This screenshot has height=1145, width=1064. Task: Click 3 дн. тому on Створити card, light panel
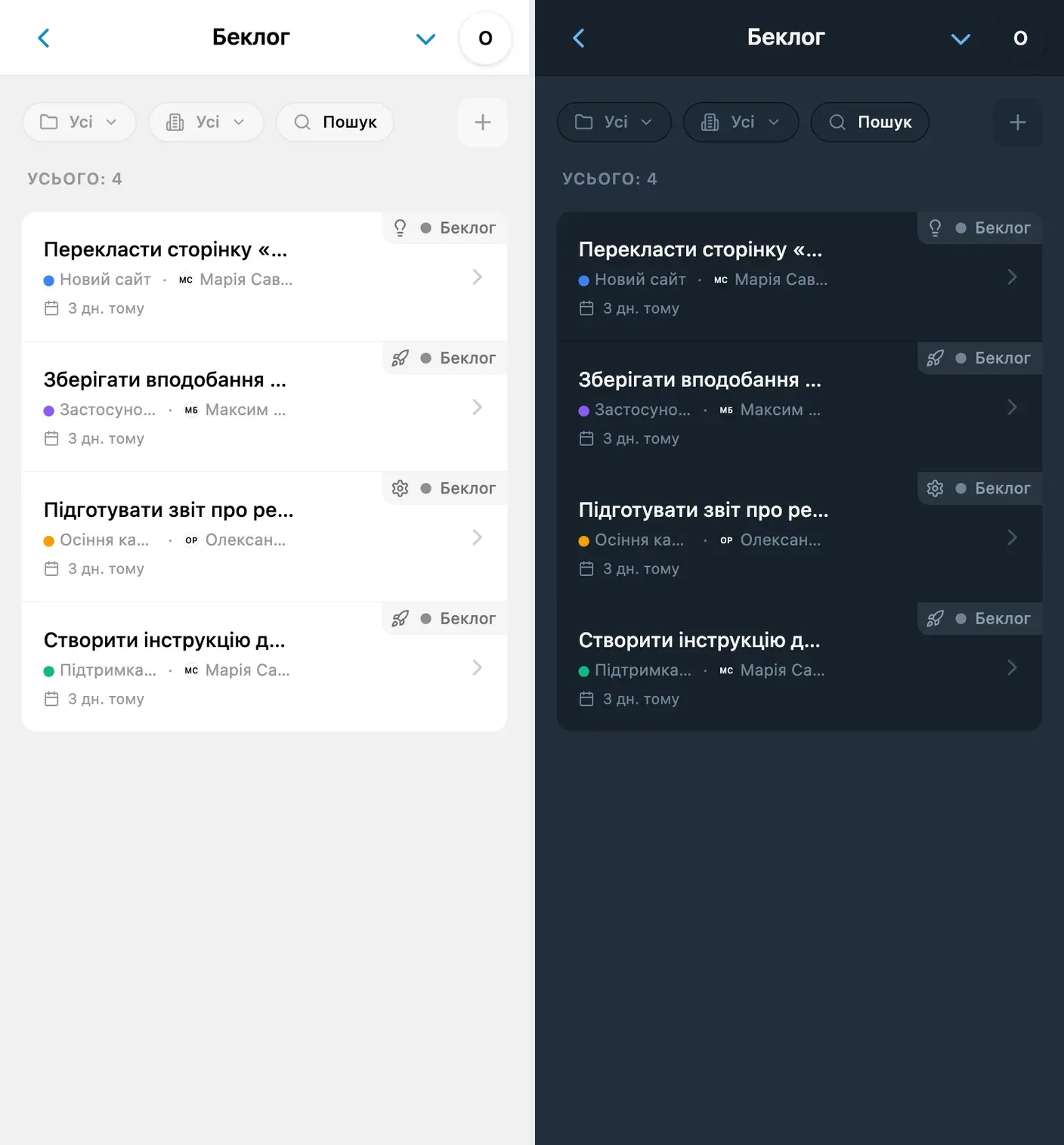[106, 699]
